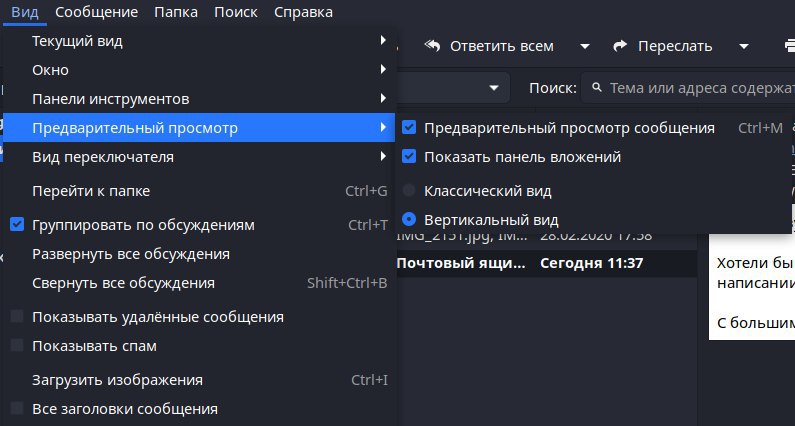The width and height of the screenshot is (795, 426).
Task: Open the Сообщение menu
Action: 96,12
